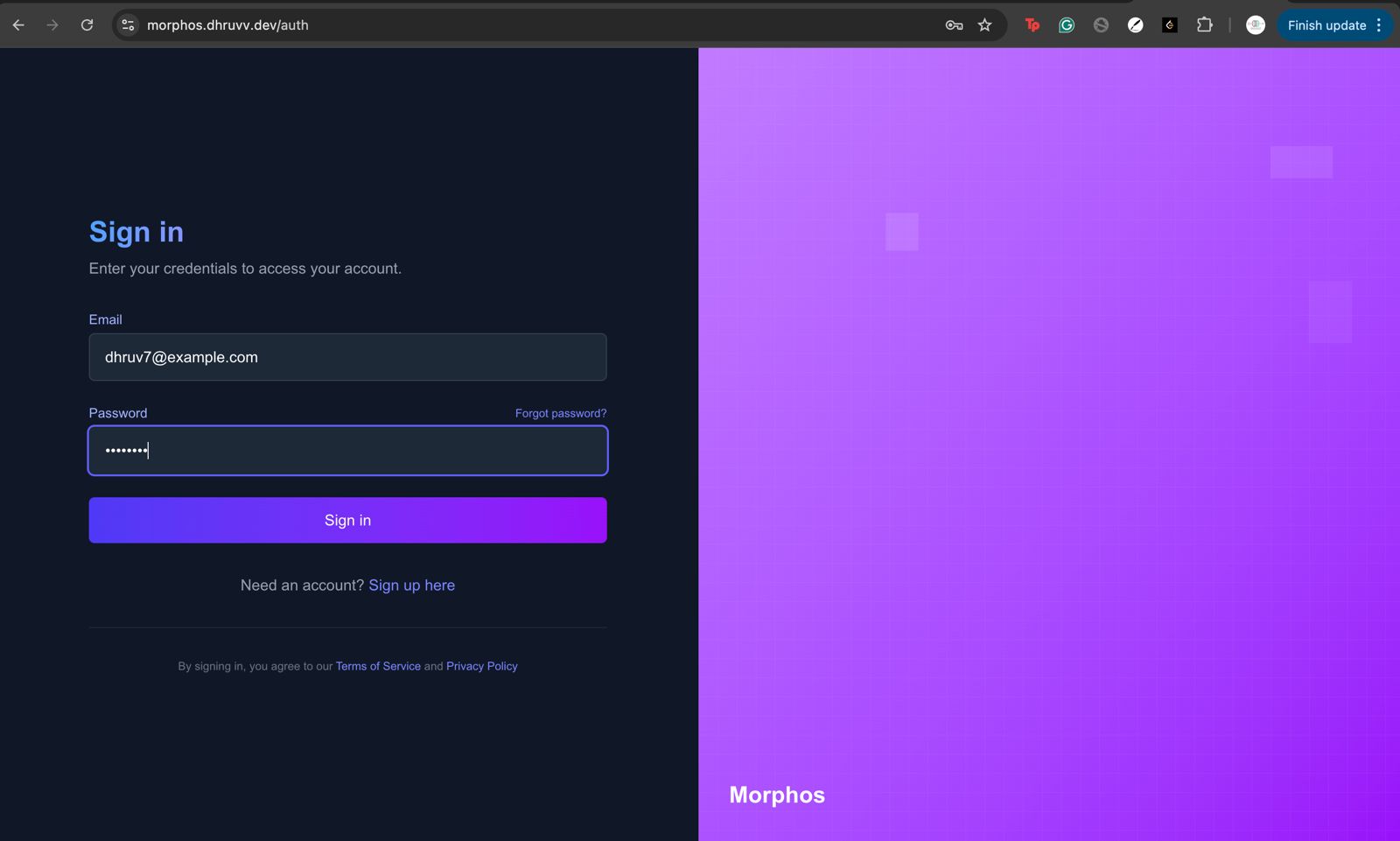
Task: Click the "Need an account?" text
Action: [303, 585]
